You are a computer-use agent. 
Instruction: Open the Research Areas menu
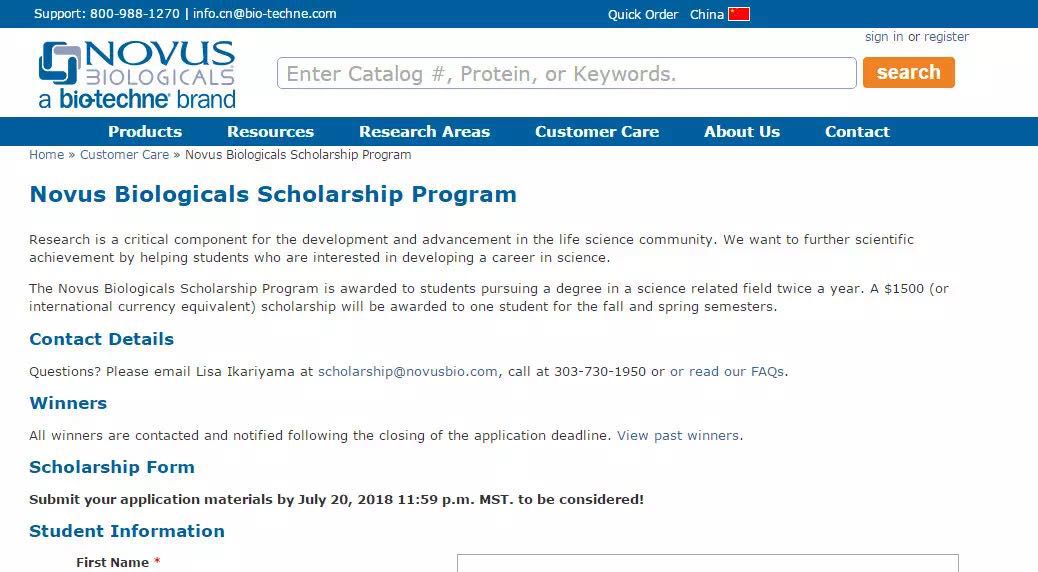pyautogui.click(x=424, y=132)
